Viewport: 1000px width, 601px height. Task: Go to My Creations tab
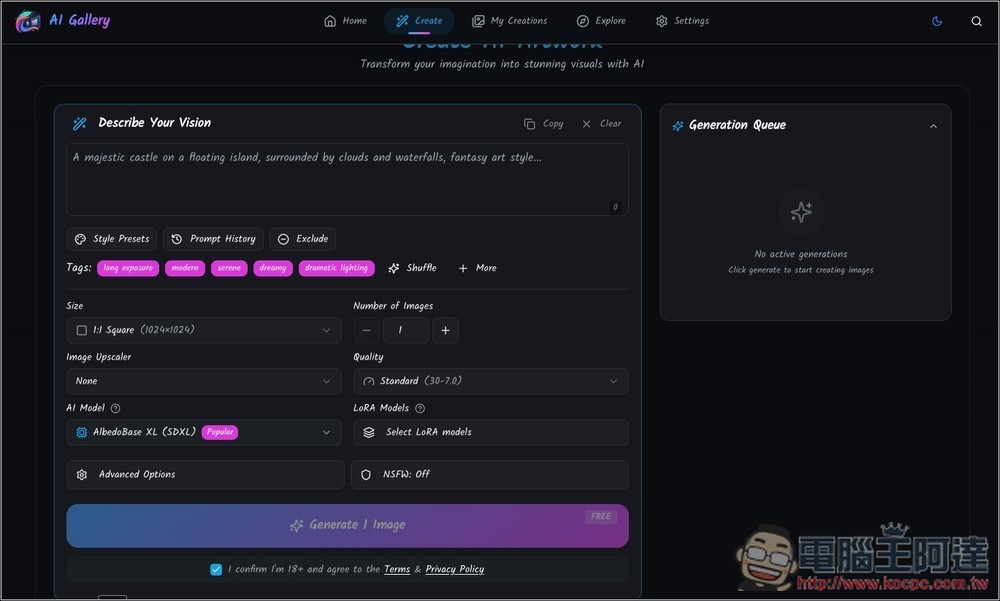coord(509,21)
